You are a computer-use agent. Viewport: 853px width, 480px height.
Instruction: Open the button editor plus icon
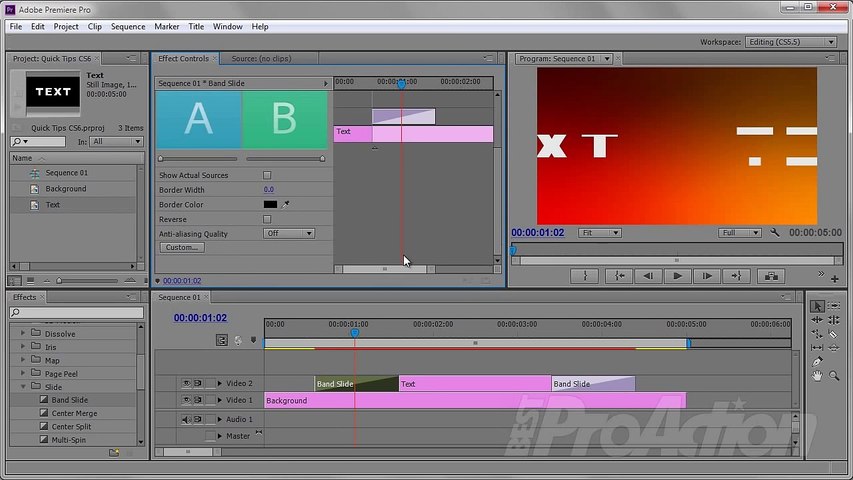(x=835, y=279)
